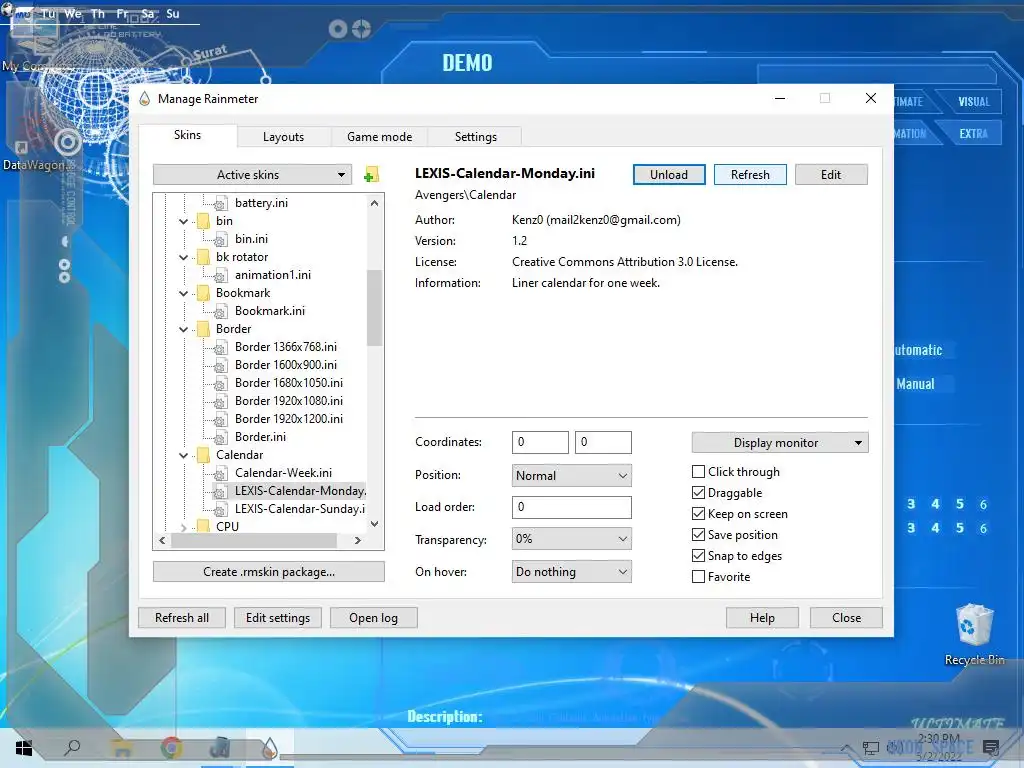Select LEXIS-Calendar-Sunday skin in tree
This screenshot has width=1024, height=768.
[300, 509]
